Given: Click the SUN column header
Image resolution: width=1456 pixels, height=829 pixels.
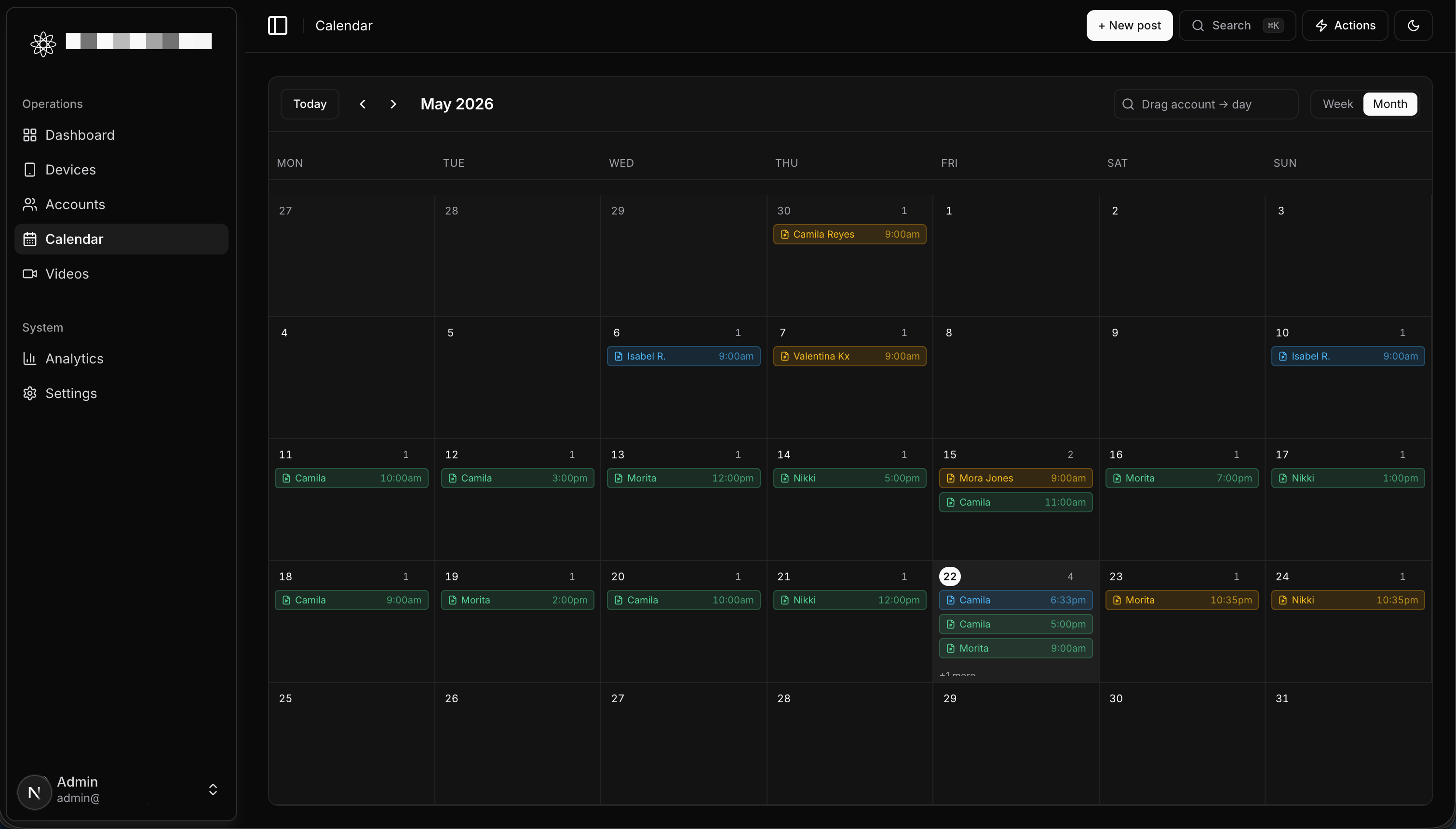Looking at the screenshot, I should pyautogui.click(x=1284, y=163).
